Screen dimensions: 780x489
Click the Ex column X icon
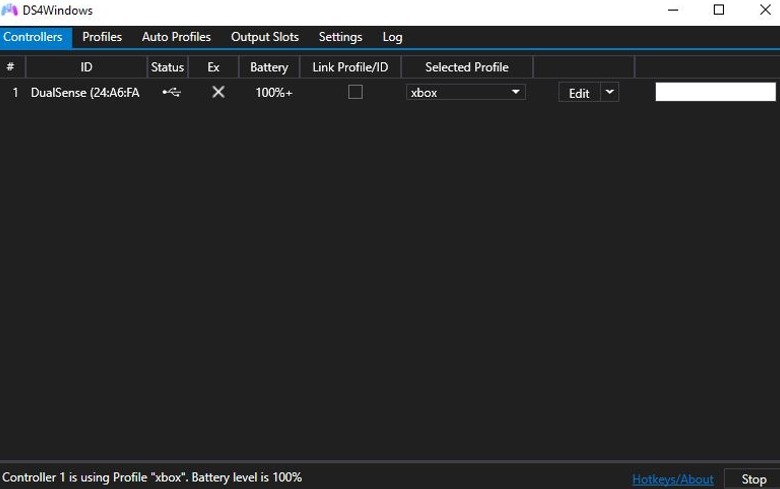click(218, 92)
